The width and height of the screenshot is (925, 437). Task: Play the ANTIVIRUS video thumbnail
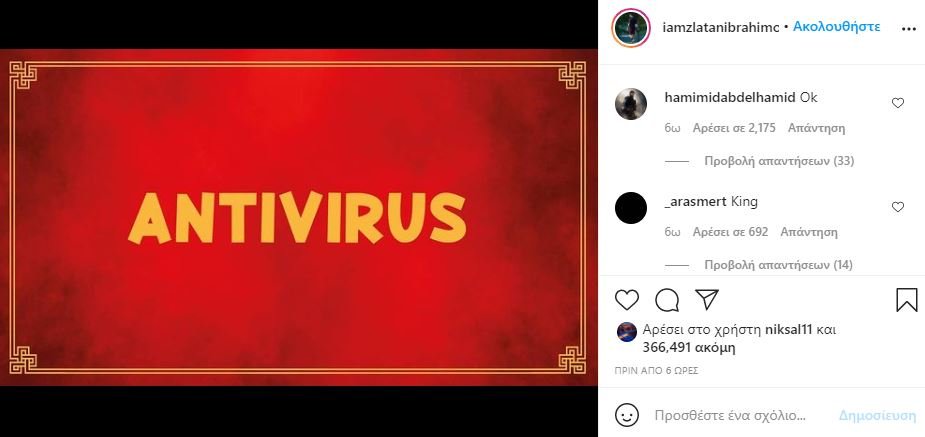pos(299,218)
